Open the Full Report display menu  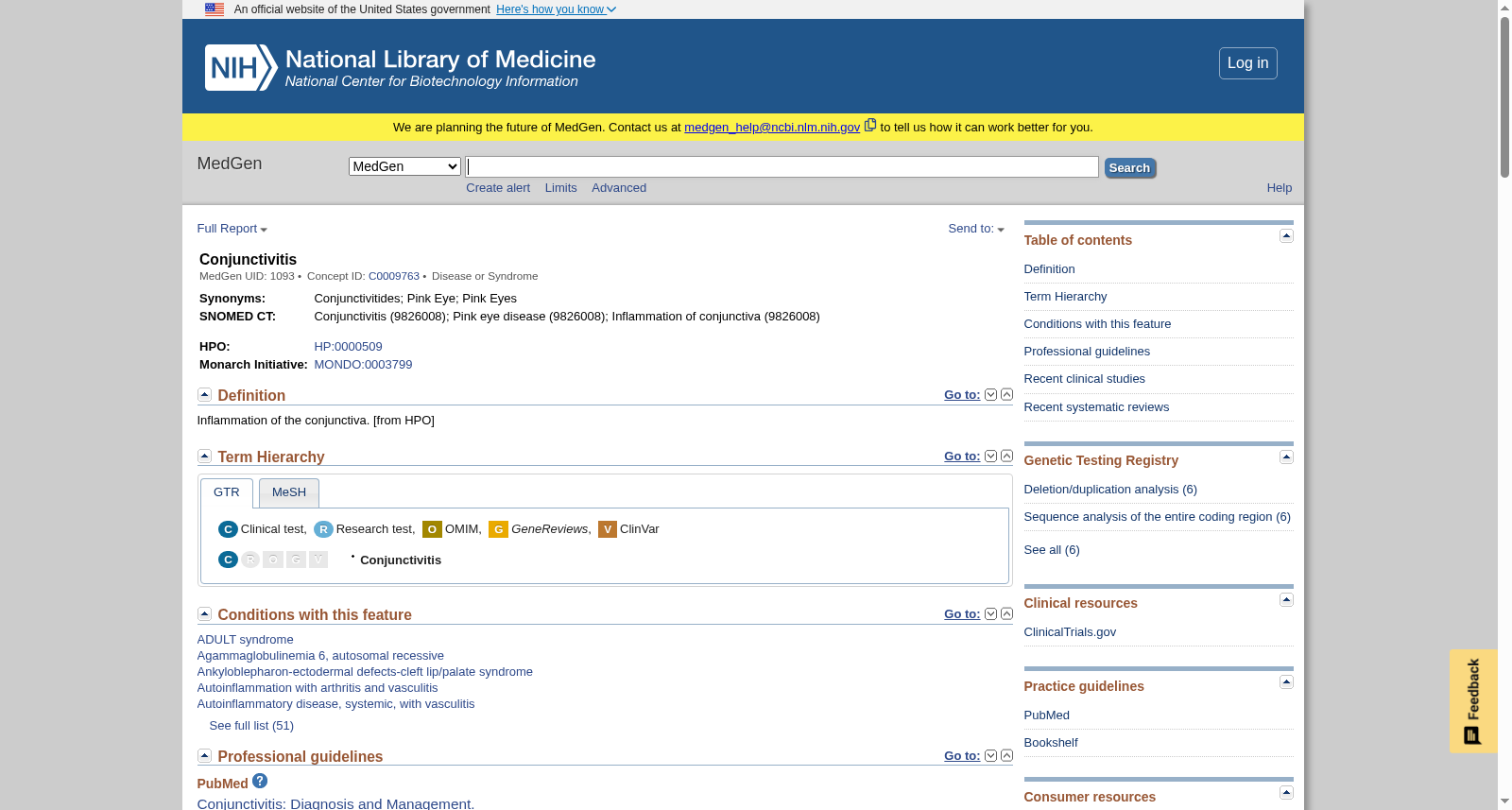[x=232, y=229]
